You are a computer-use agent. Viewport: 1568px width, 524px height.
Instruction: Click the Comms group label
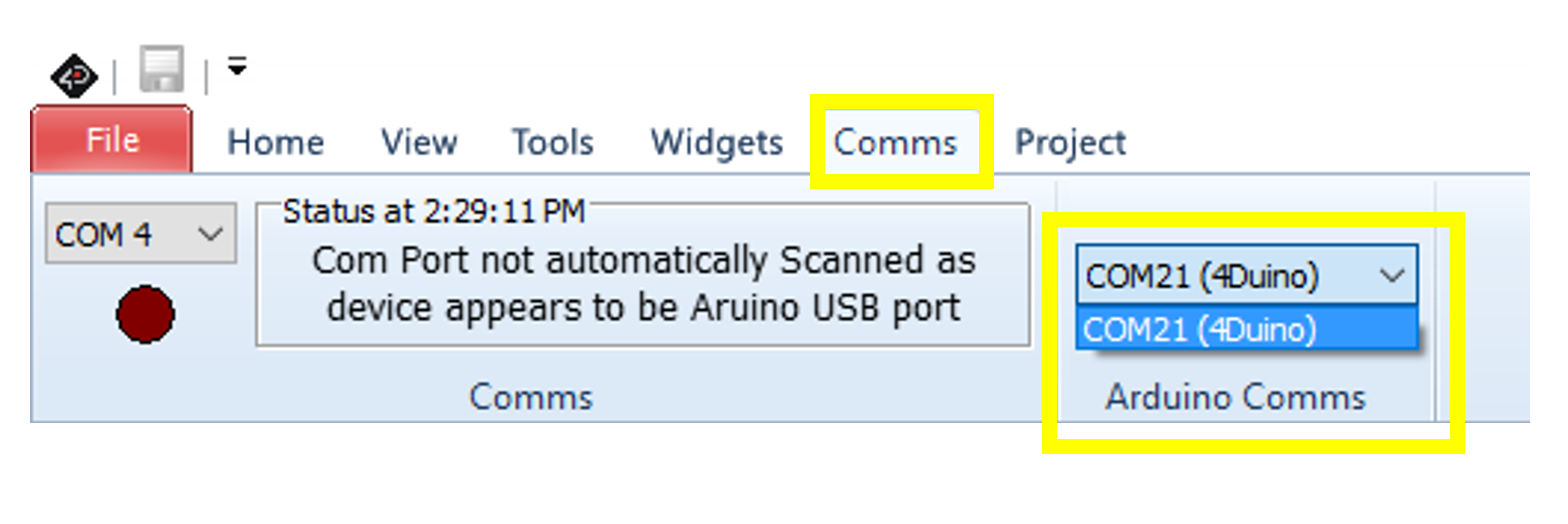point(531,397)
